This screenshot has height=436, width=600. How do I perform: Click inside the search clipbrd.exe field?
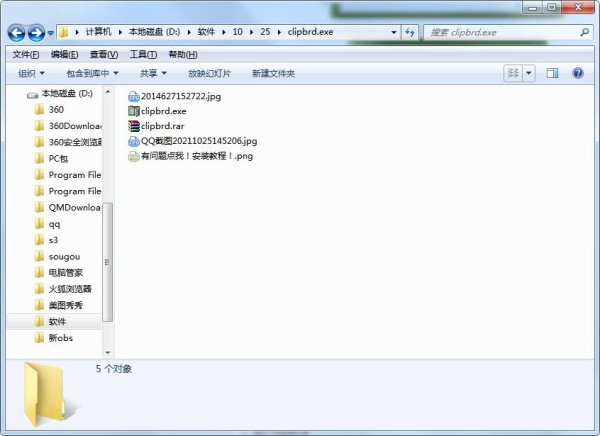(500, 32)
